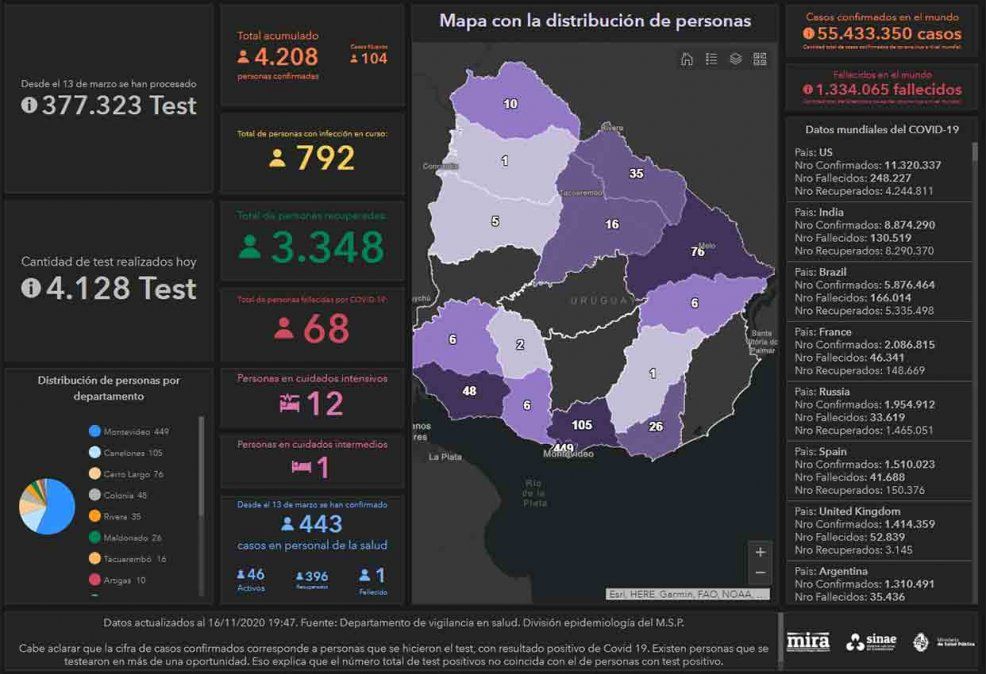Open the map legend list icon

pos(711,59)
